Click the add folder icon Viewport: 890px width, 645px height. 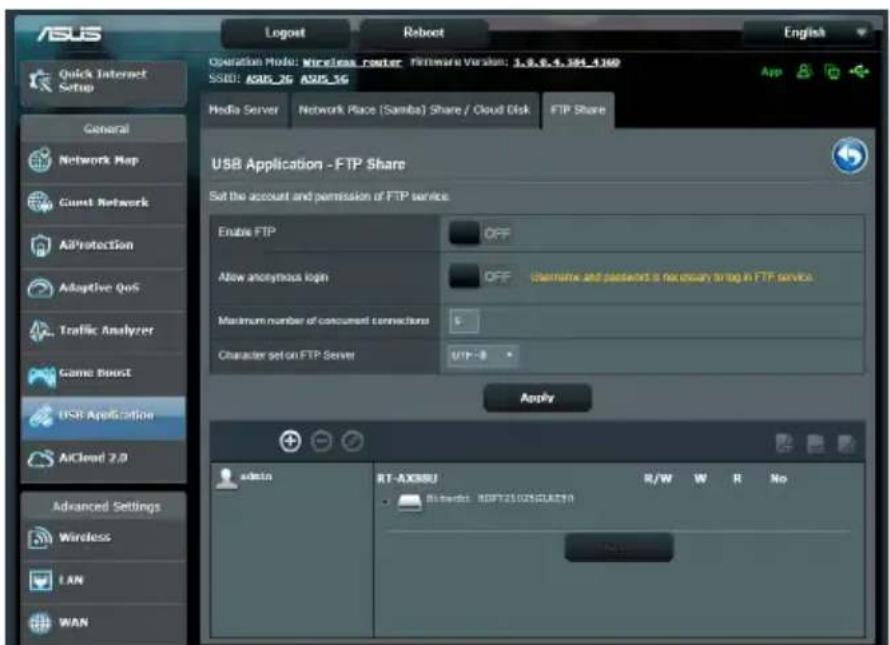[x=784, y=443]
